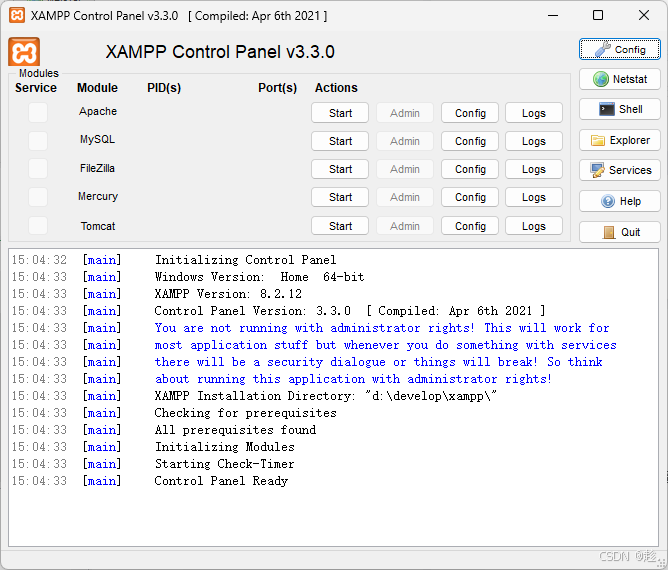Click the PID(s) column header
668x570 pixels.
click(164, 88)
